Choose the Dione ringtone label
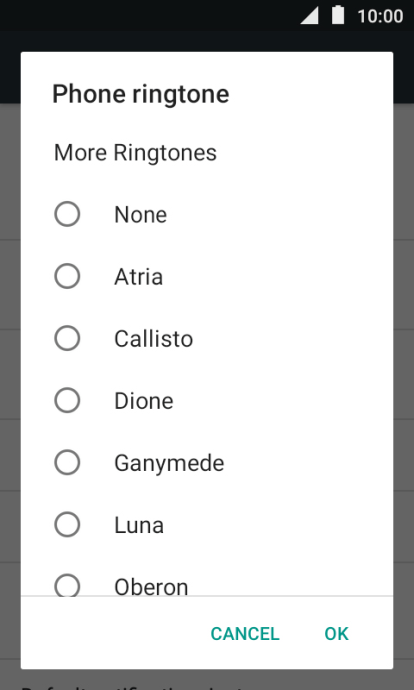414x690 pixels. (144, 401)
